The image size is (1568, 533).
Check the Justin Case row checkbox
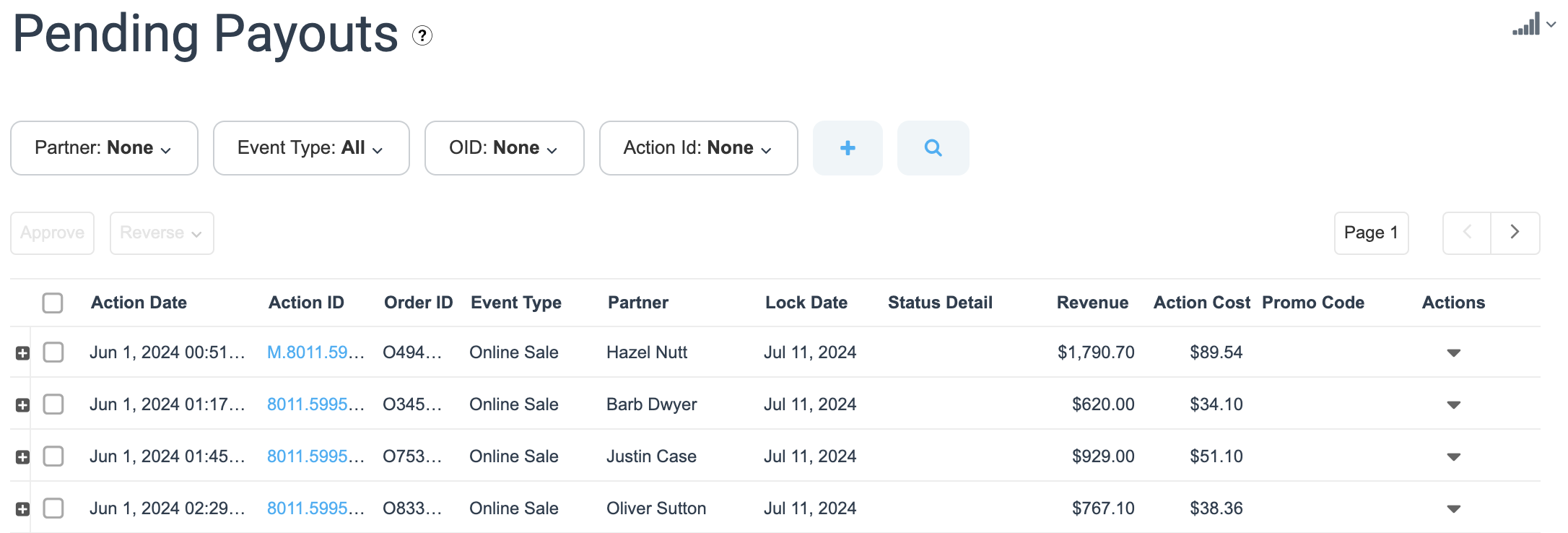click(53, 456)
